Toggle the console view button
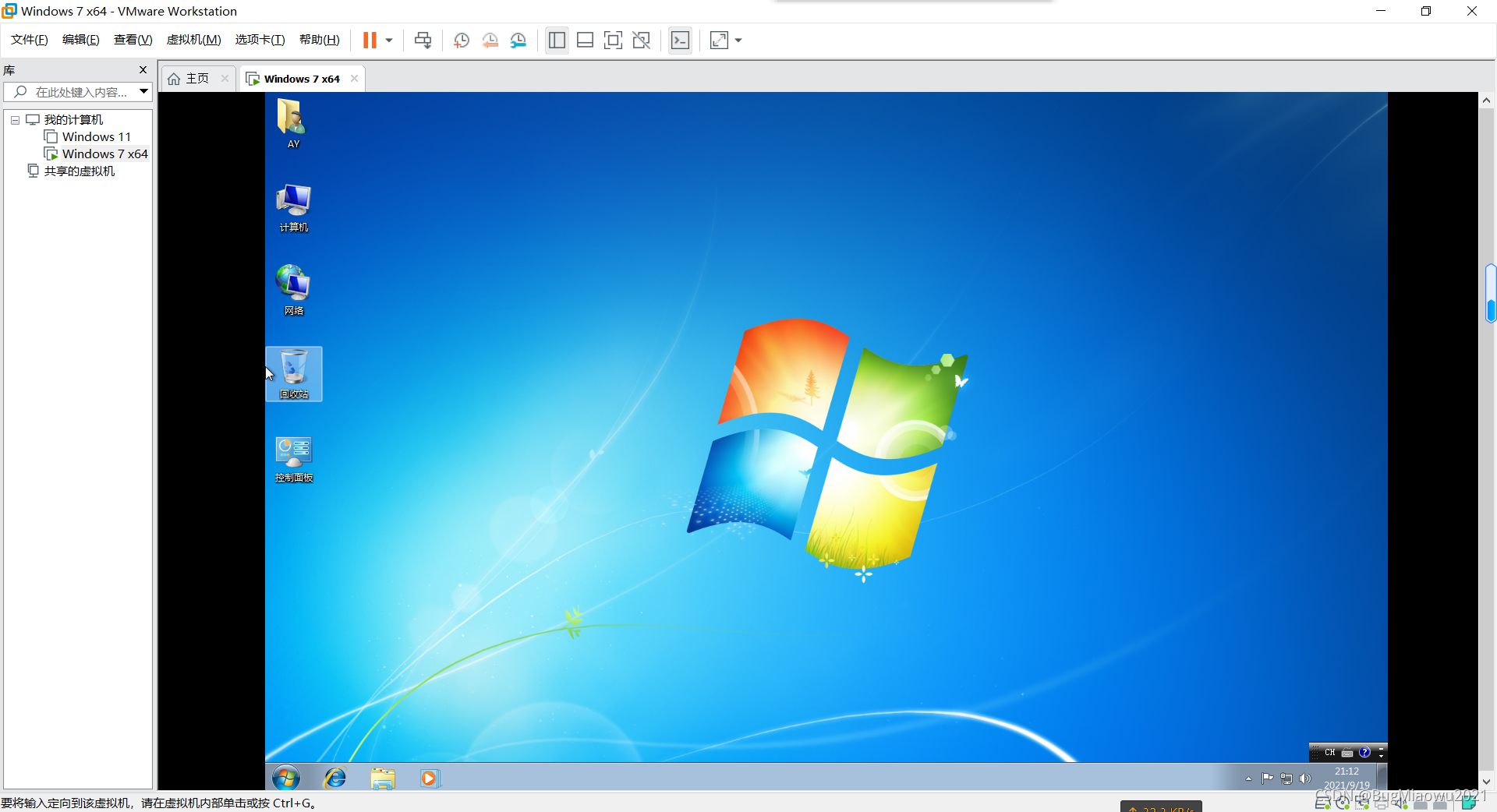 680,40
